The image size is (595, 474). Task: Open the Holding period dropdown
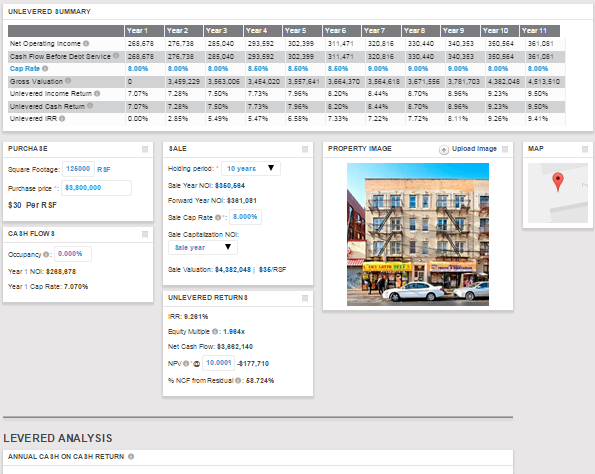coord(251,168)
